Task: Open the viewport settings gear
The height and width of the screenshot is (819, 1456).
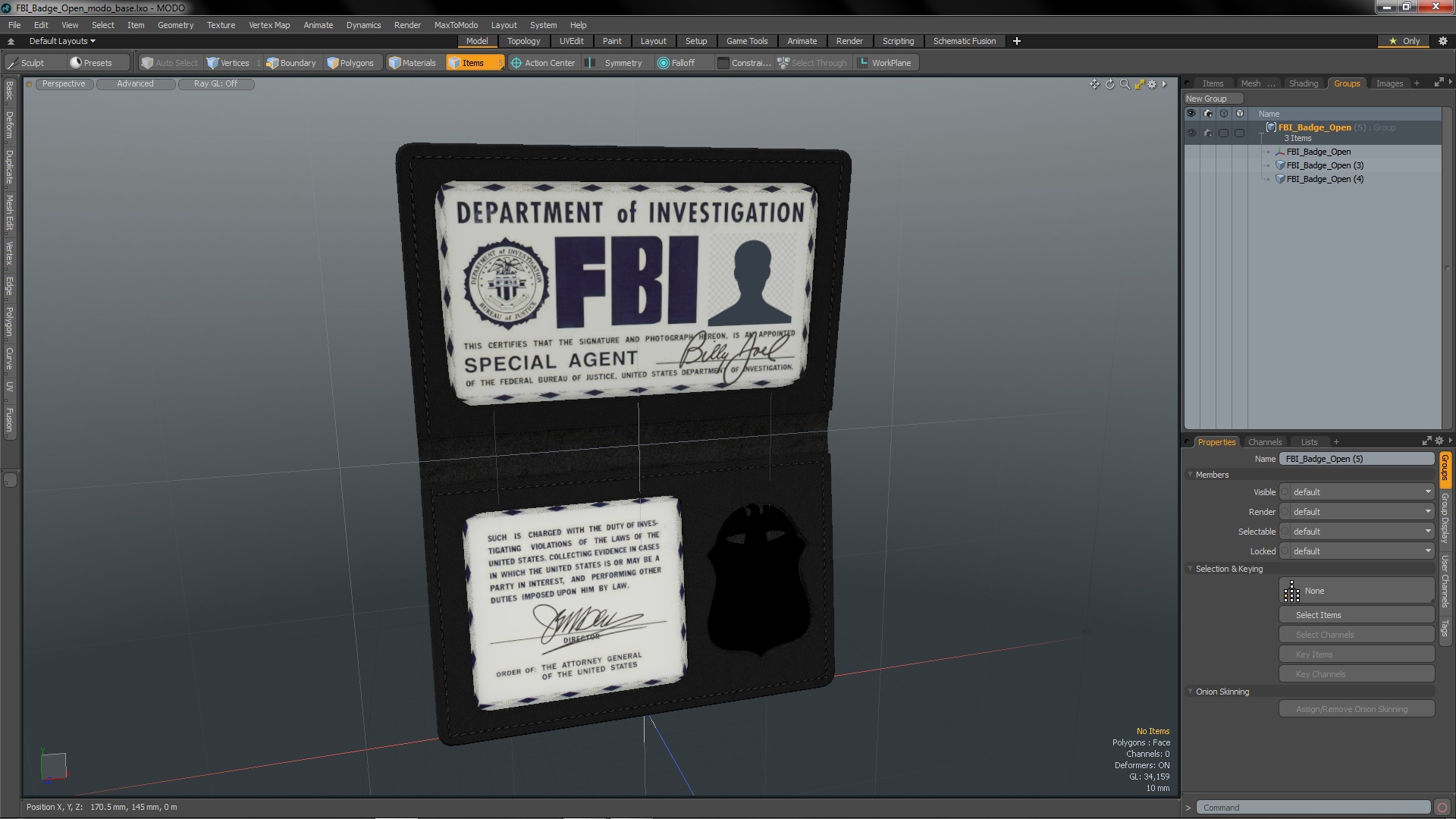Action: pyautogui.click(x=1153, y=84)
